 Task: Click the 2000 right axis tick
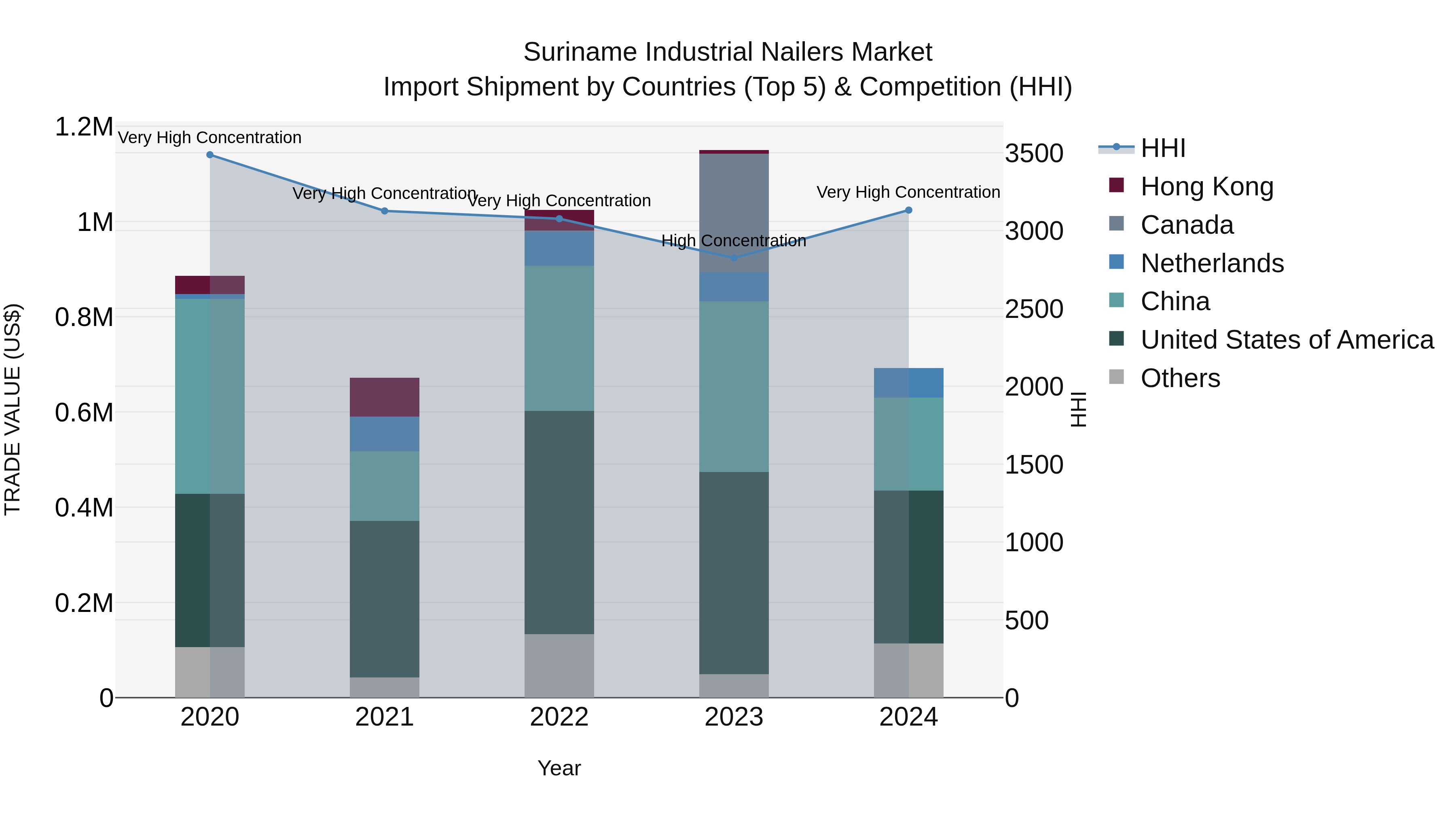[x=1034, y=387]
